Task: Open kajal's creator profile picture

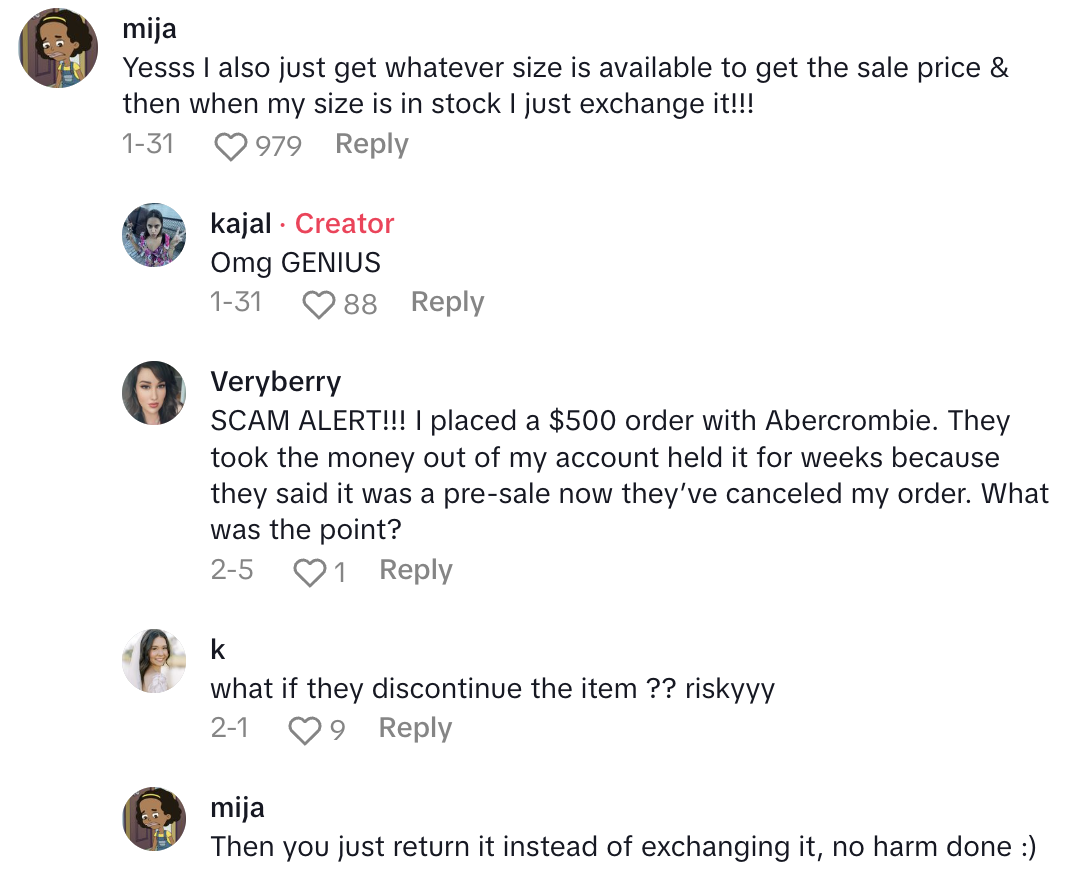Action: [154, 235]
